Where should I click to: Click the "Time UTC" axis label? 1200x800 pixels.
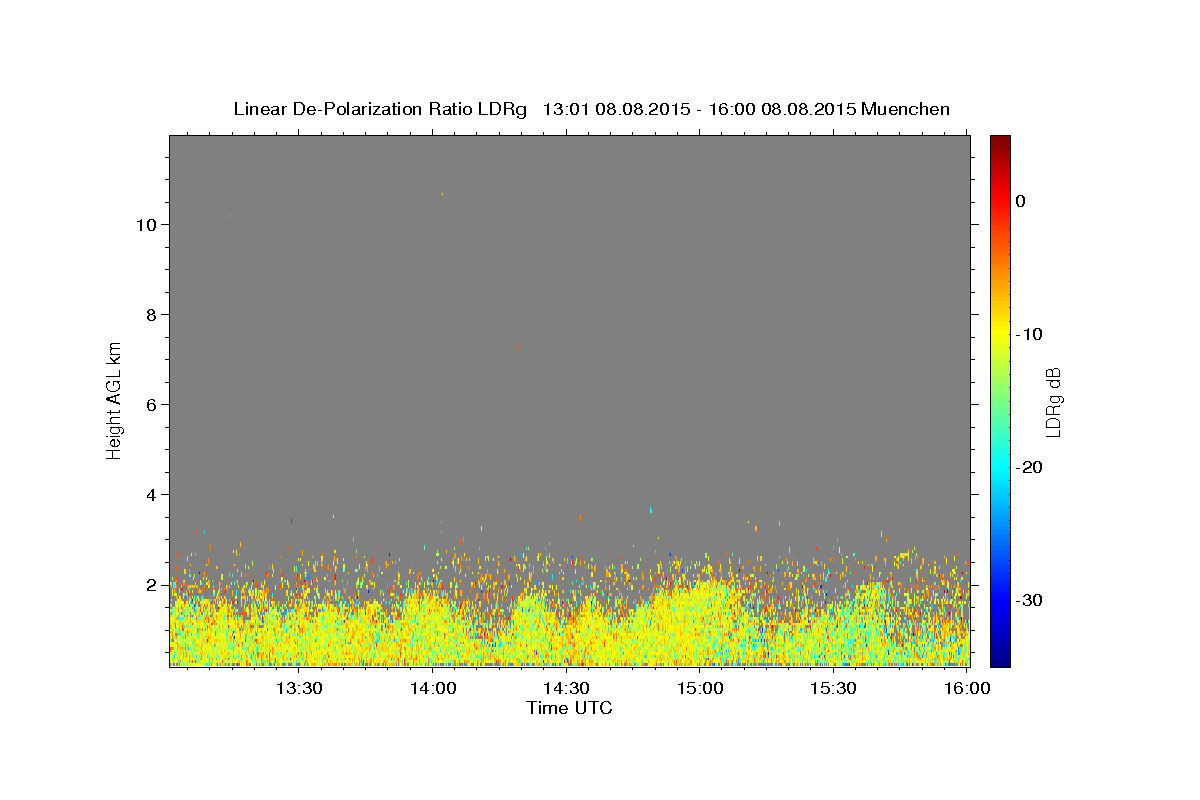569,708
